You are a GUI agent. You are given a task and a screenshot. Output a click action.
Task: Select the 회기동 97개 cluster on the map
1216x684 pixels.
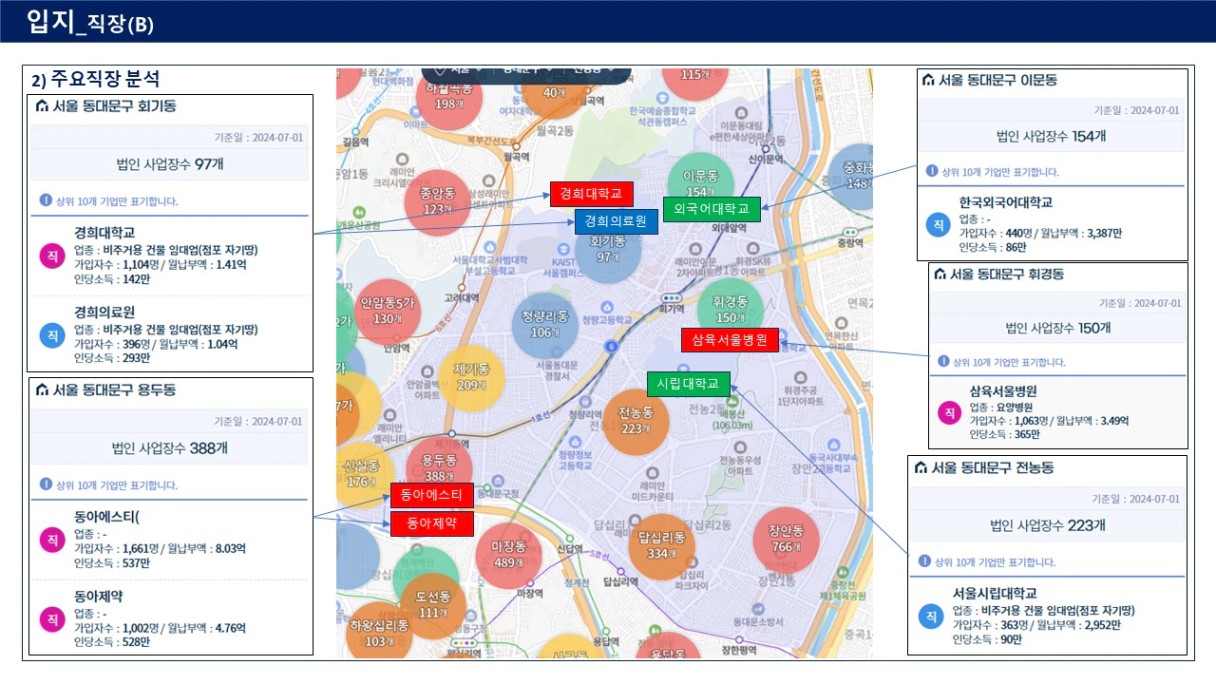[607, 250]
